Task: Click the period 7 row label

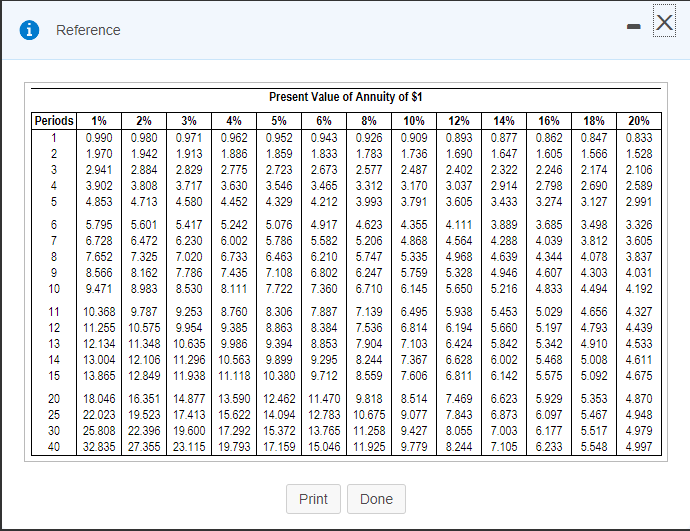Action: click(54, 241)
